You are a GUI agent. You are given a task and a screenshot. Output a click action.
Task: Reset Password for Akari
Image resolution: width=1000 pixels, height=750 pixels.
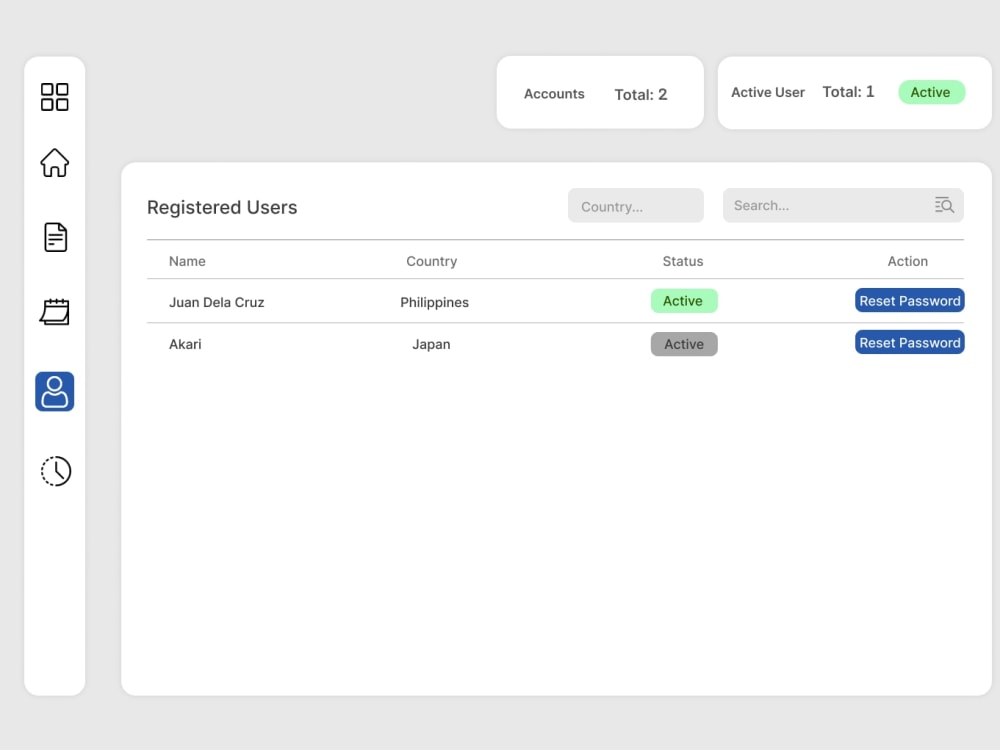[909, 342]
